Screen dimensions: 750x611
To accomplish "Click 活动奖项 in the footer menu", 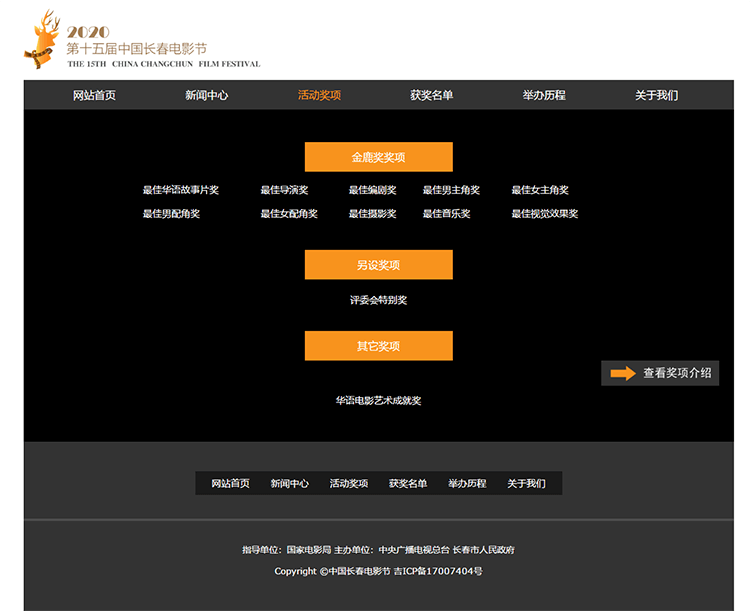I will (349, 484).
